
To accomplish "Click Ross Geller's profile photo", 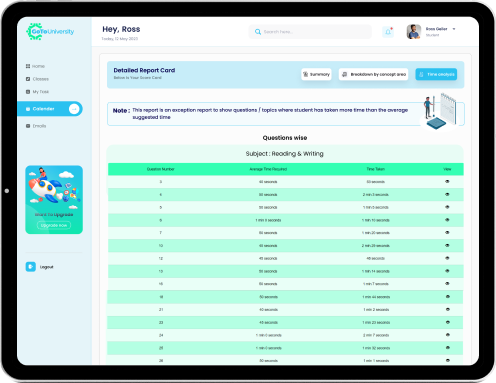I will coord(414,32).
